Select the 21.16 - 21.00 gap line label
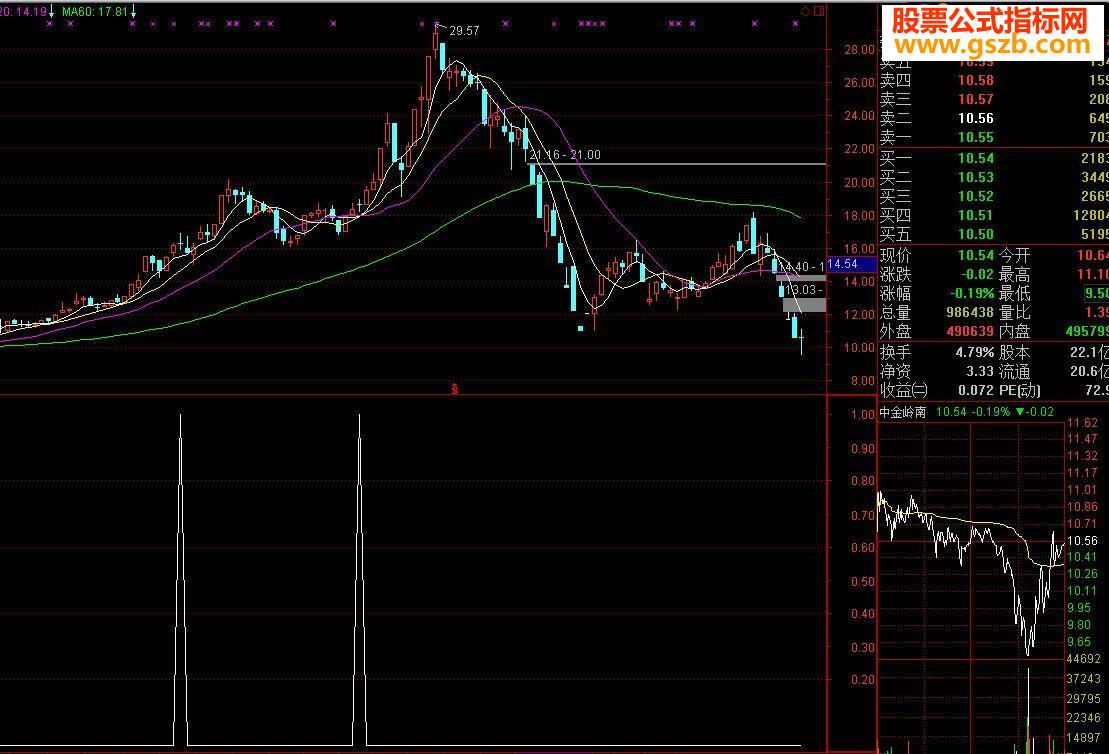 pos(565,154)
